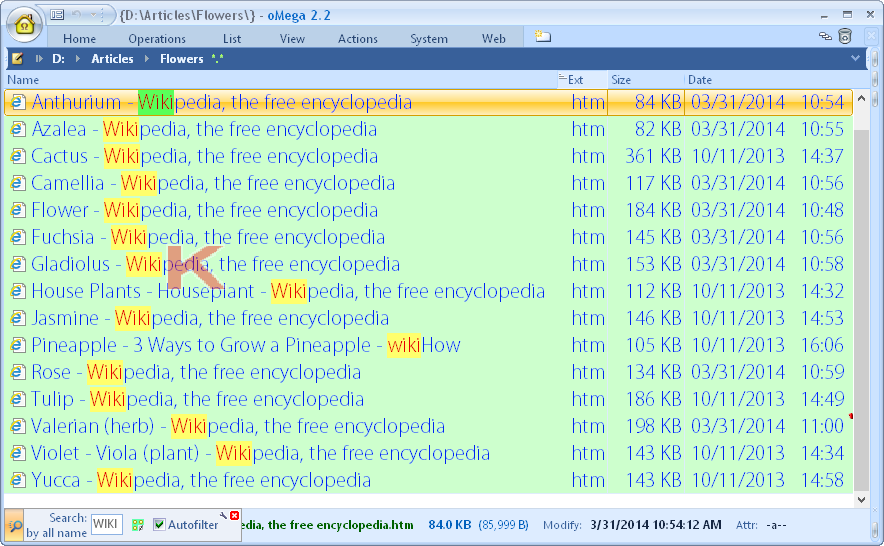The width and height of the screenshot is (884, 546).
Task: Click the file list scroll up arrow
Action: pos(861,99)
